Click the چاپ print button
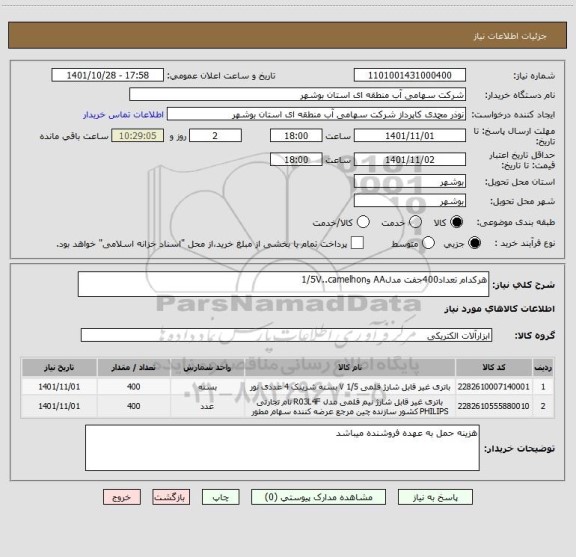 pos(221,497)
